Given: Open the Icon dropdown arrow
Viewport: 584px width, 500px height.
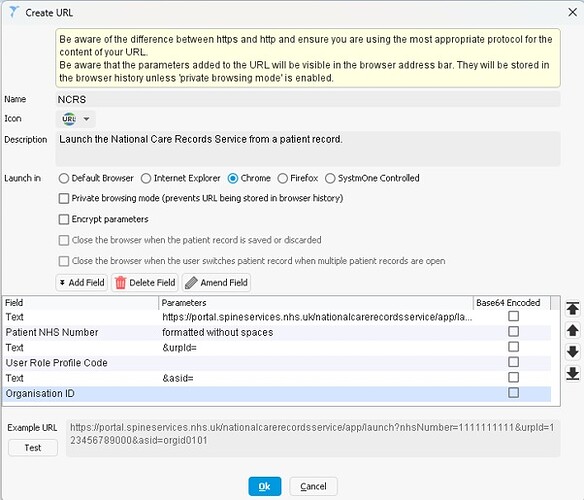Looking at the screenshot, I should [x=86, y=119].
